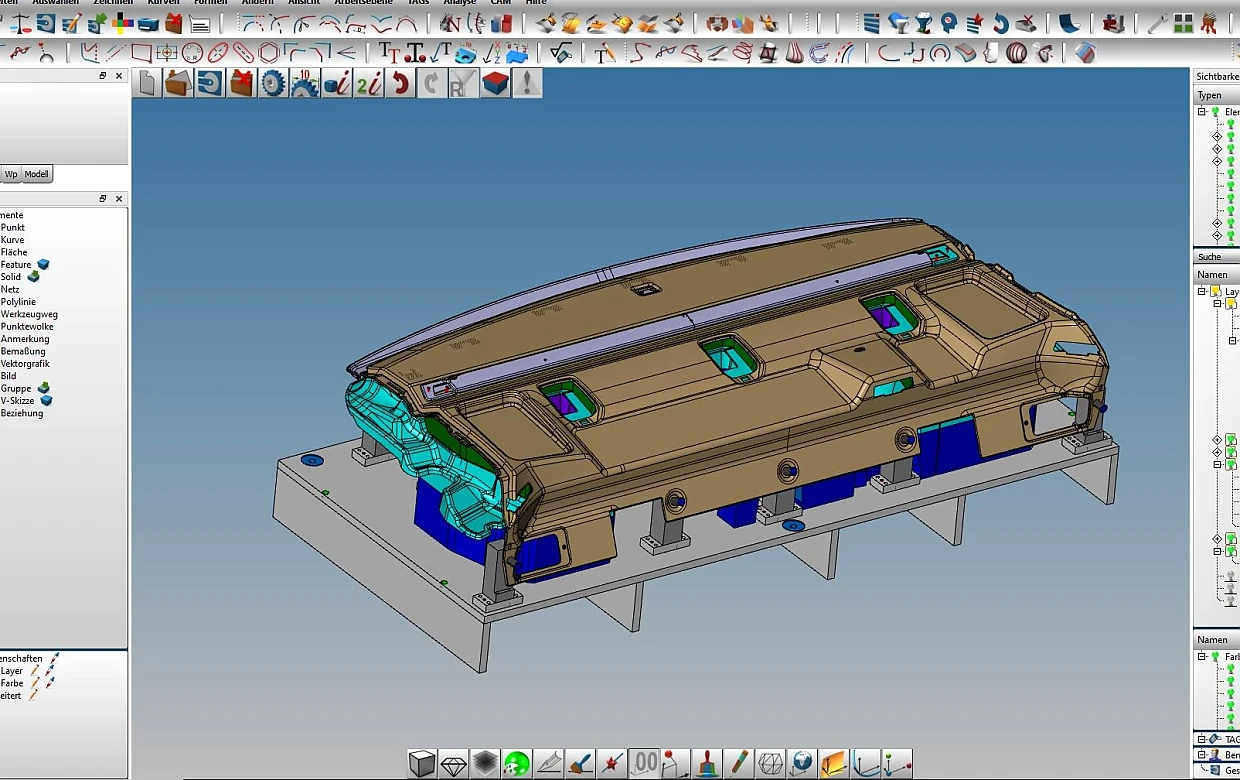The width and height of the screenshot is (1240, 780).
Task: Toggle the V-Skizze filter icon
Action: [46, 400]
